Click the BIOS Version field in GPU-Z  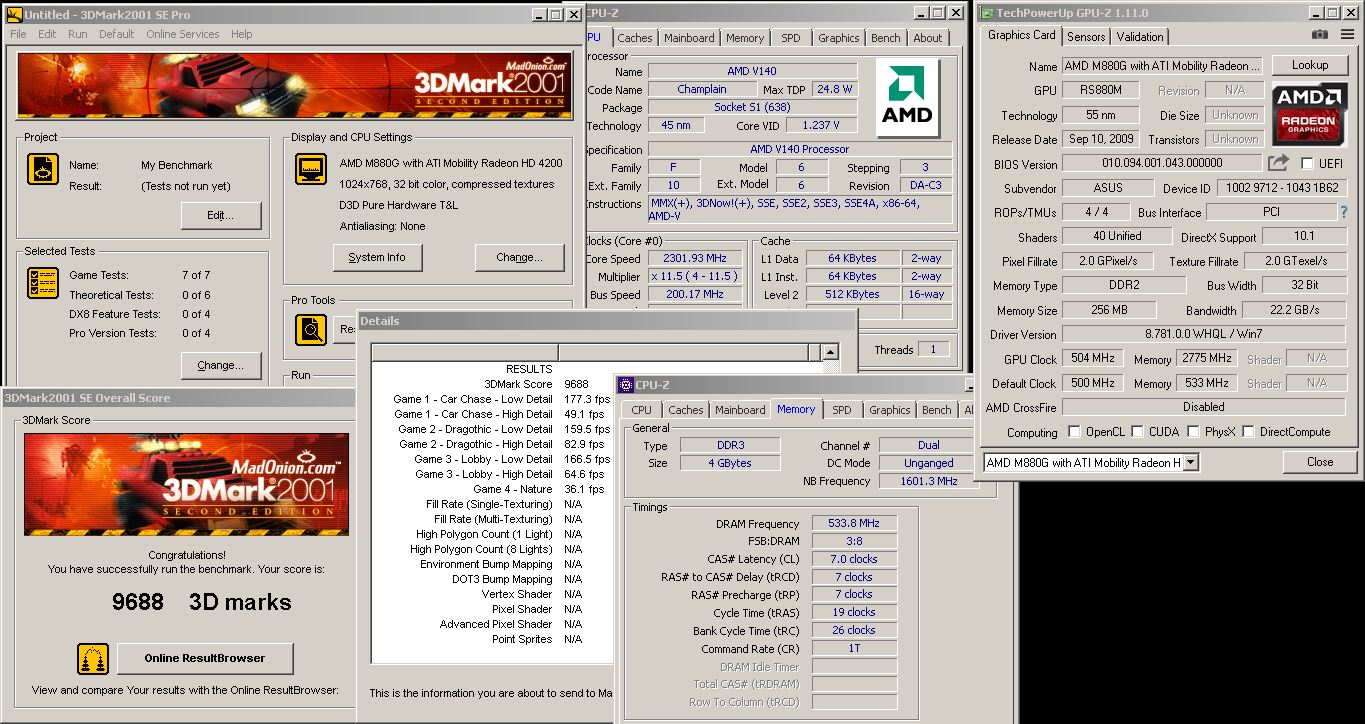[1161, 163]
